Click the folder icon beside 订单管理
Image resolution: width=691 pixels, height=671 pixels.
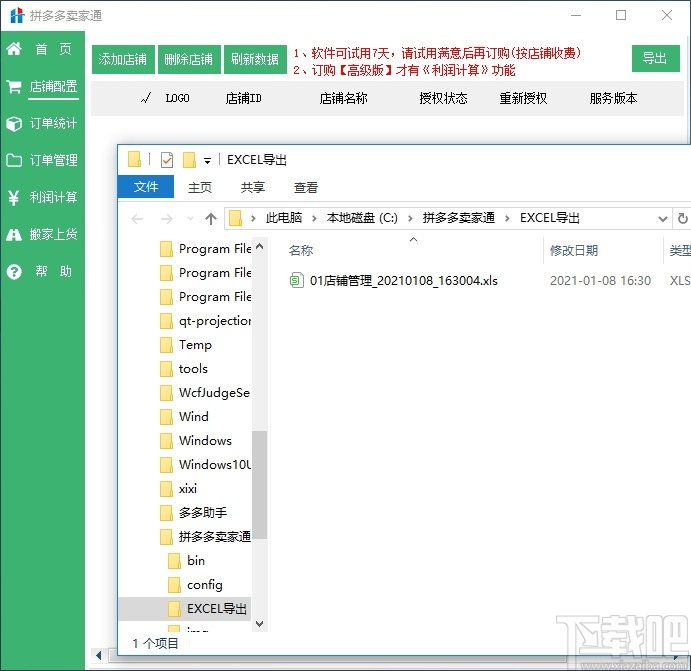14,160
